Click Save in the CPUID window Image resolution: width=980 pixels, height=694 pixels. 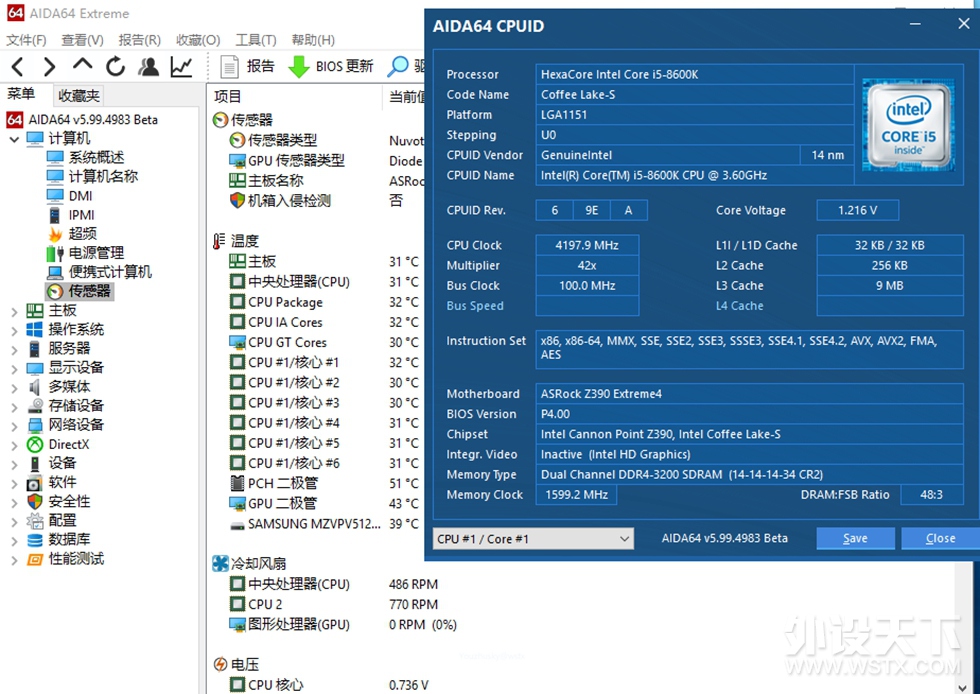(855, 538)
